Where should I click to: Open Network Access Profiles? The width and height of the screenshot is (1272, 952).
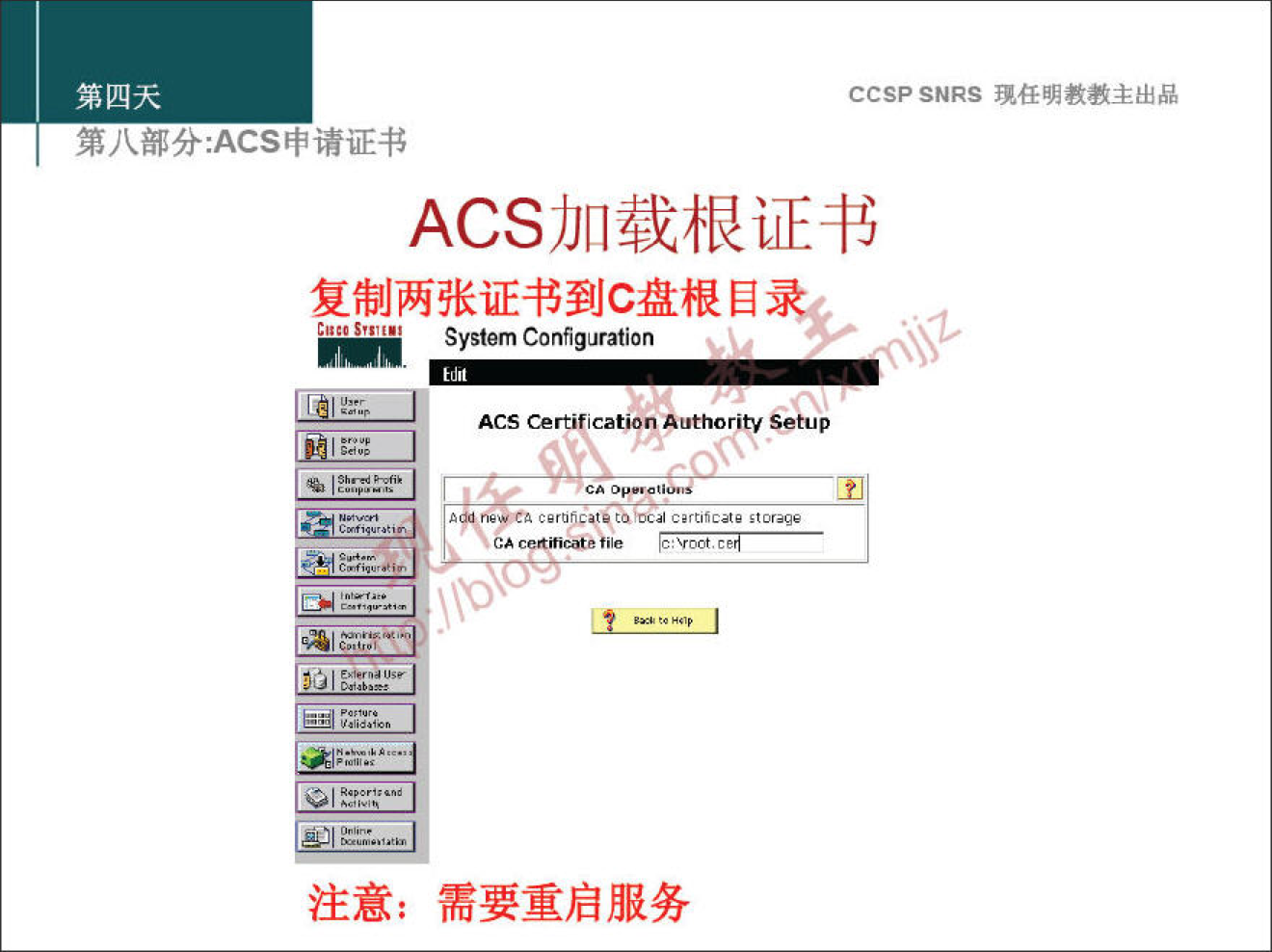click(x=356, y=757)
